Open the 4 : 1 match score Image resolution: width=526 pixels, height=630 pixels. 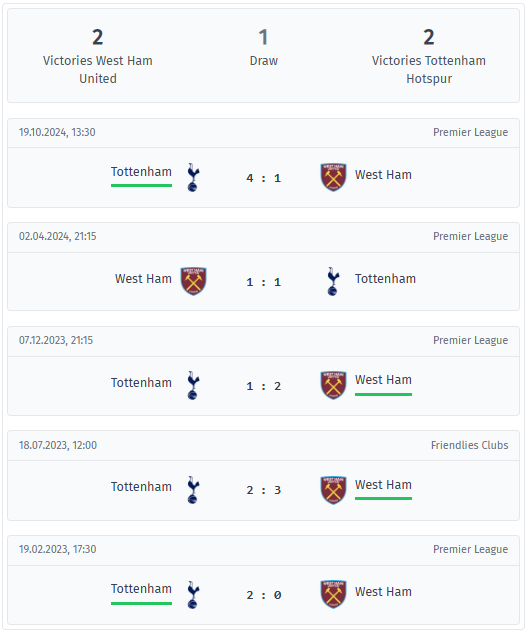[264, 178]
